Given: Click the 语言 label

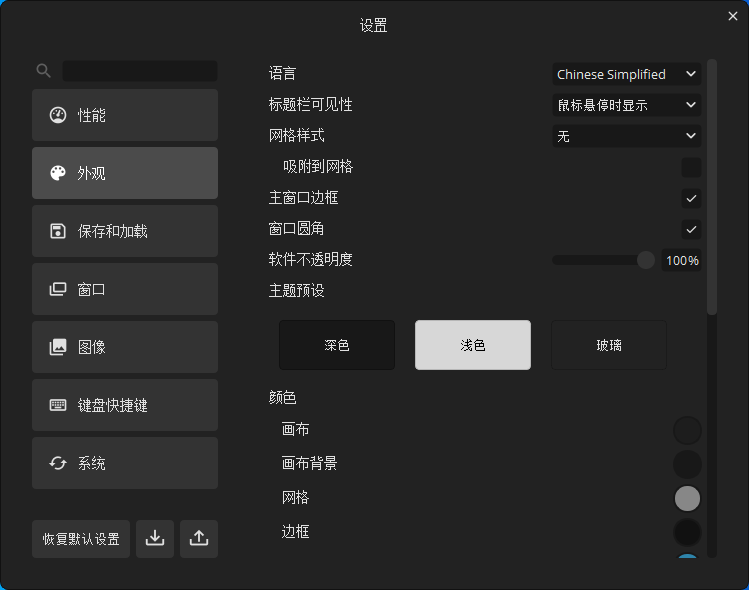Looking at the screenshot, I should click(283, 74).
